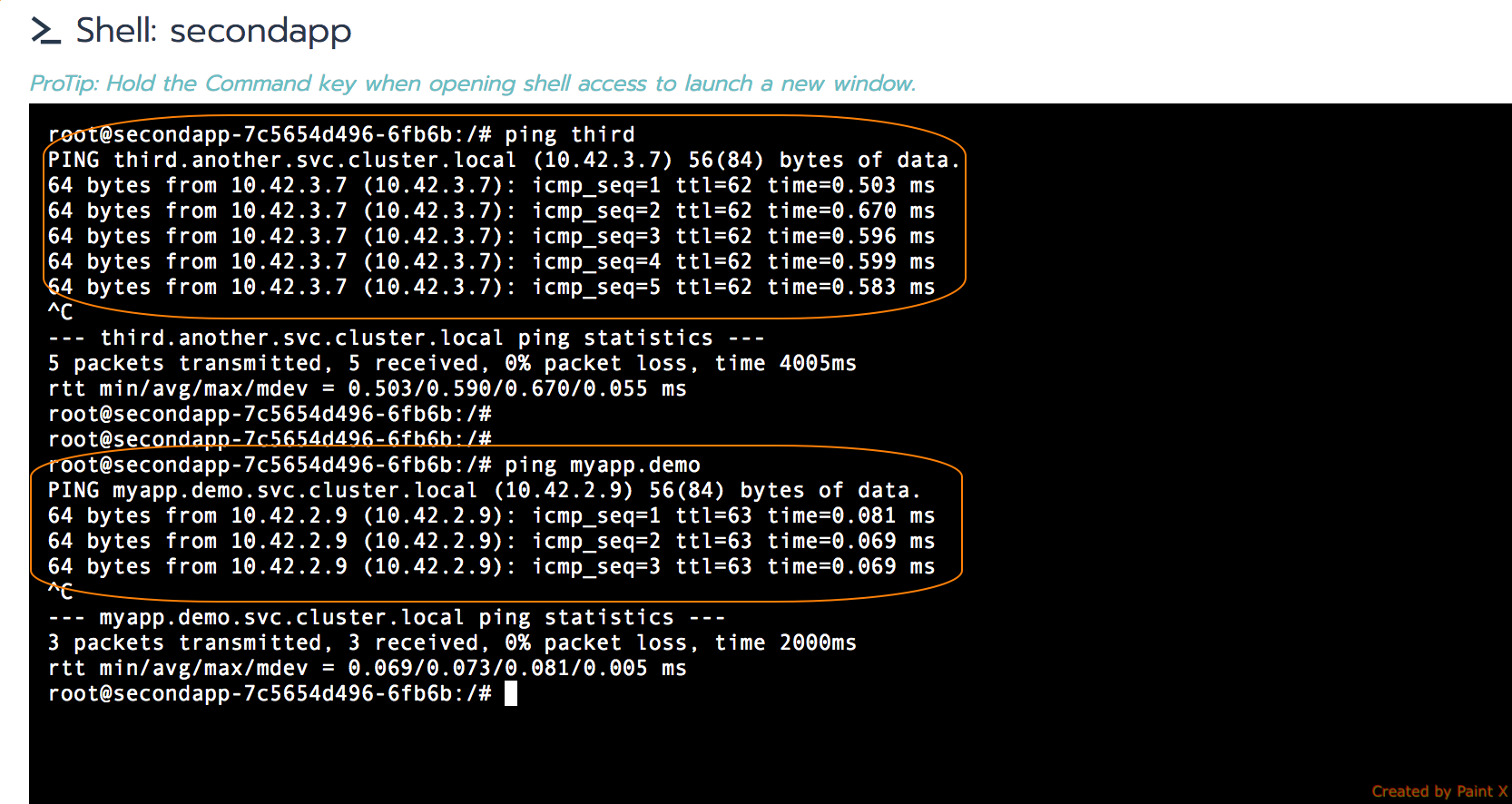The image size is (1512, 804).
Task: Click '3 packets transmitted, 3 received' line
Action: (x=452, y=642)
